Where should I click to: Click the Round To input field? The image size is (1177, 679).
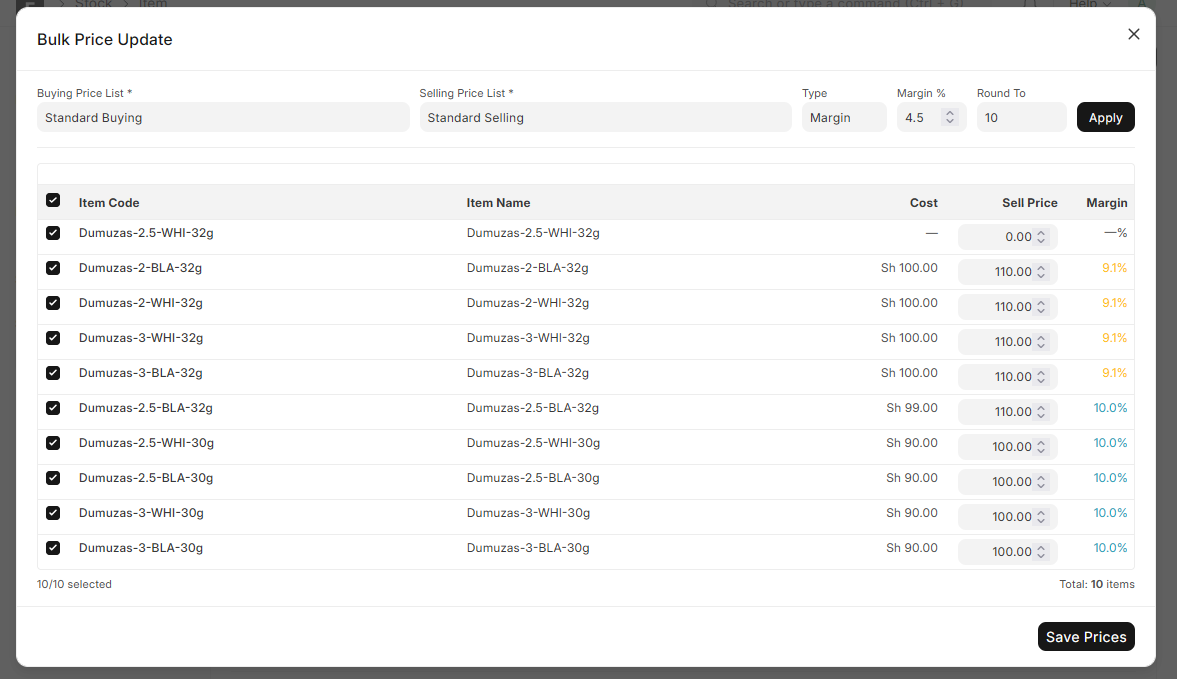[1021, 118]
